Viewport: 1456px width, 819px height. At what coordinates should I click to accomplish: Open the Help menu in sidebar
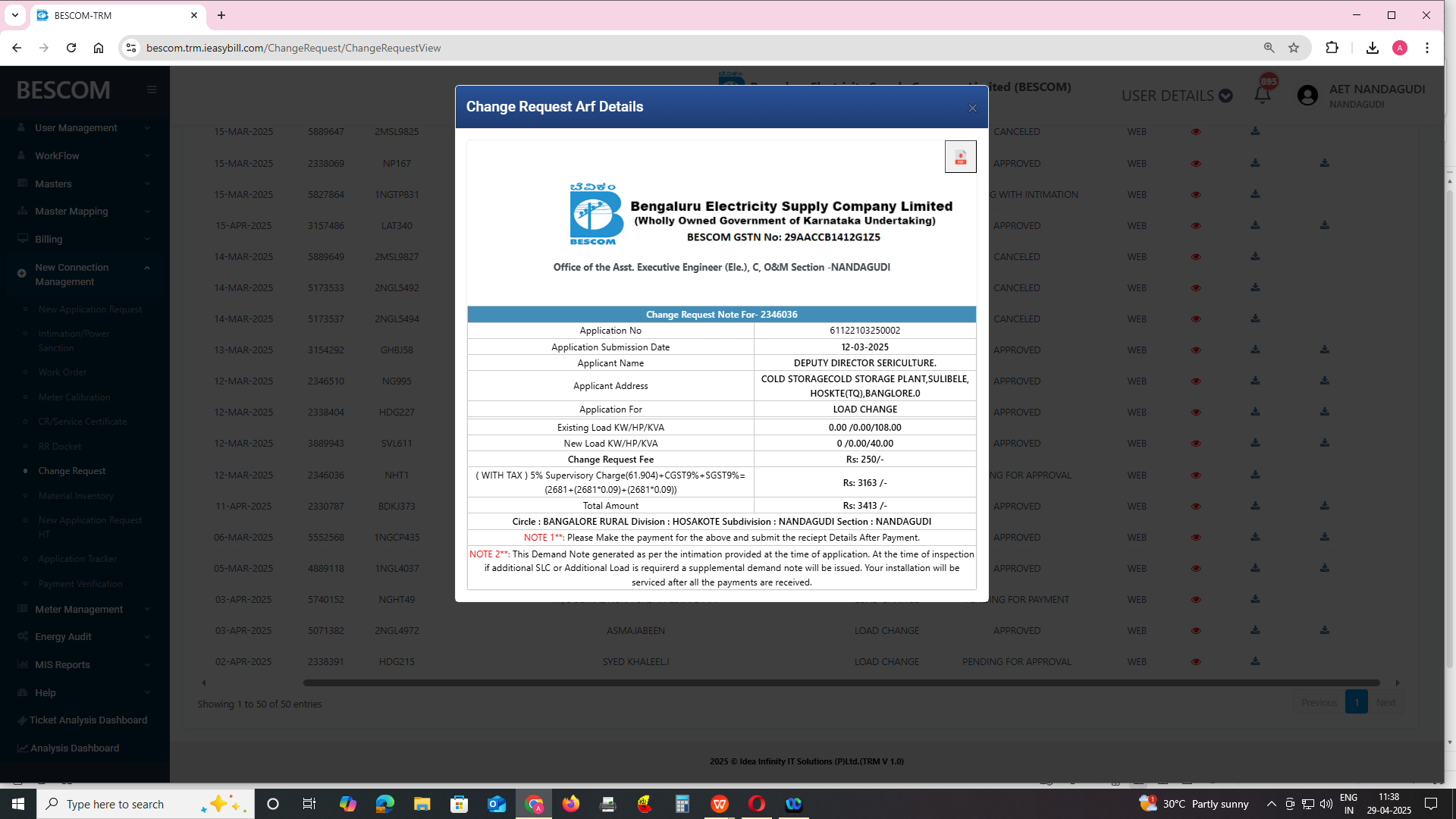click(x=84, y=693)
